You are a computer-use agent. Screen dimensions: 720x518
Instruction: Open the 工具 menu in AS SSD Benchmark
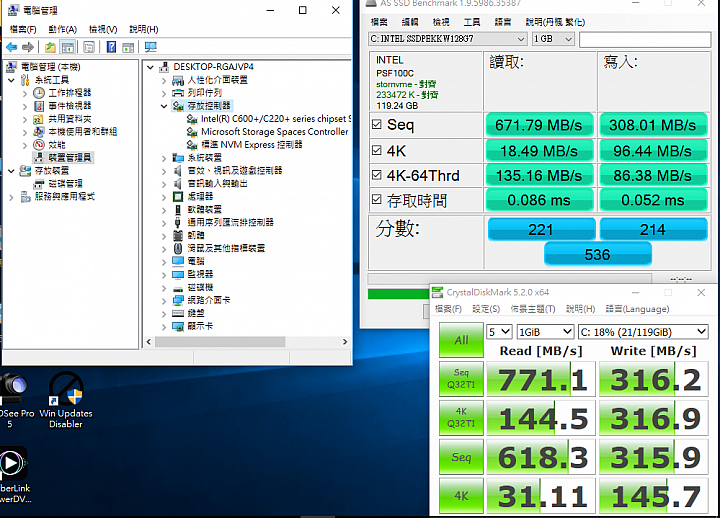[x=472, y=22]
